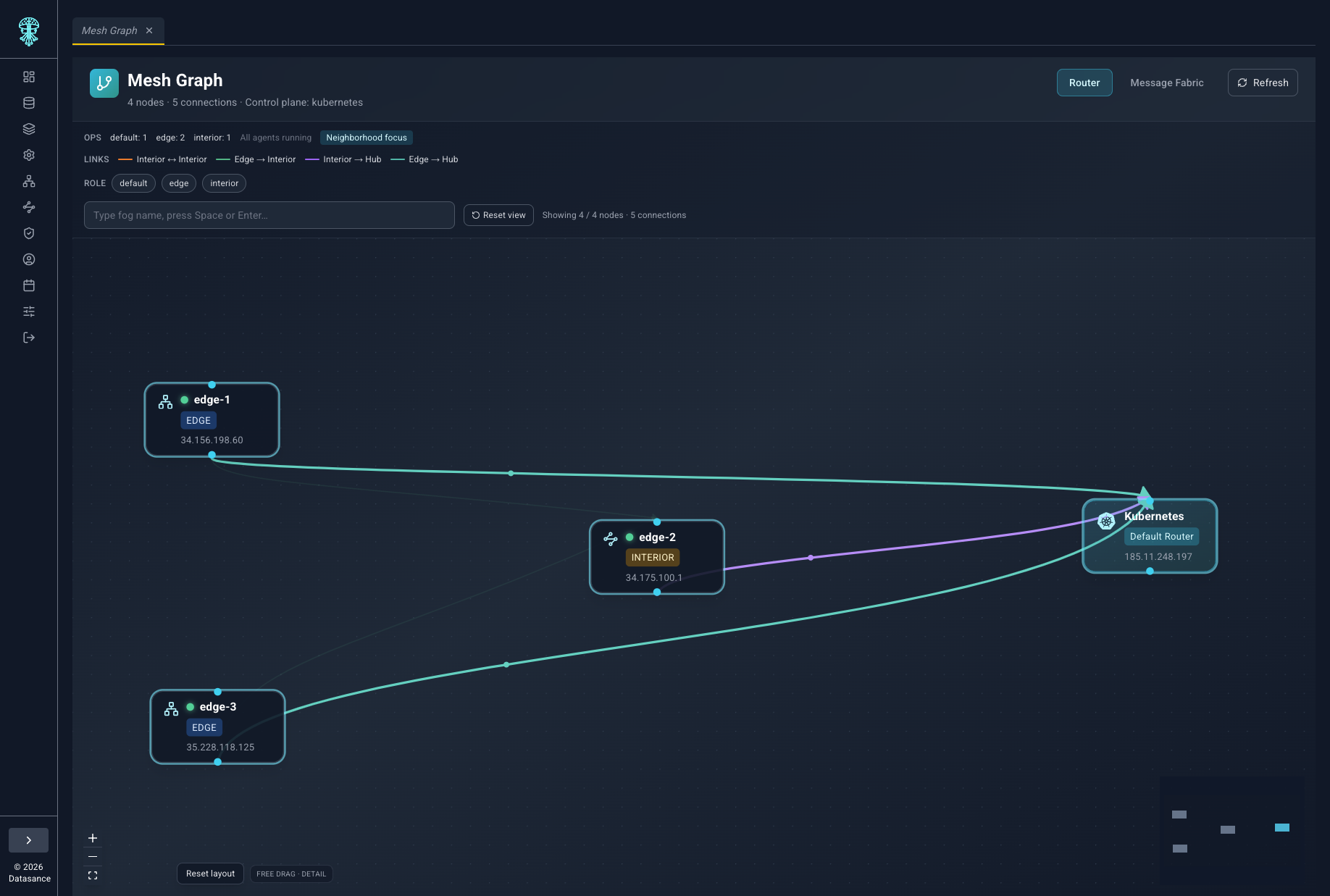Click the Reset layout button
Image resolution: width=1330 pixels, height=896 pixels.
pos(210,874)
